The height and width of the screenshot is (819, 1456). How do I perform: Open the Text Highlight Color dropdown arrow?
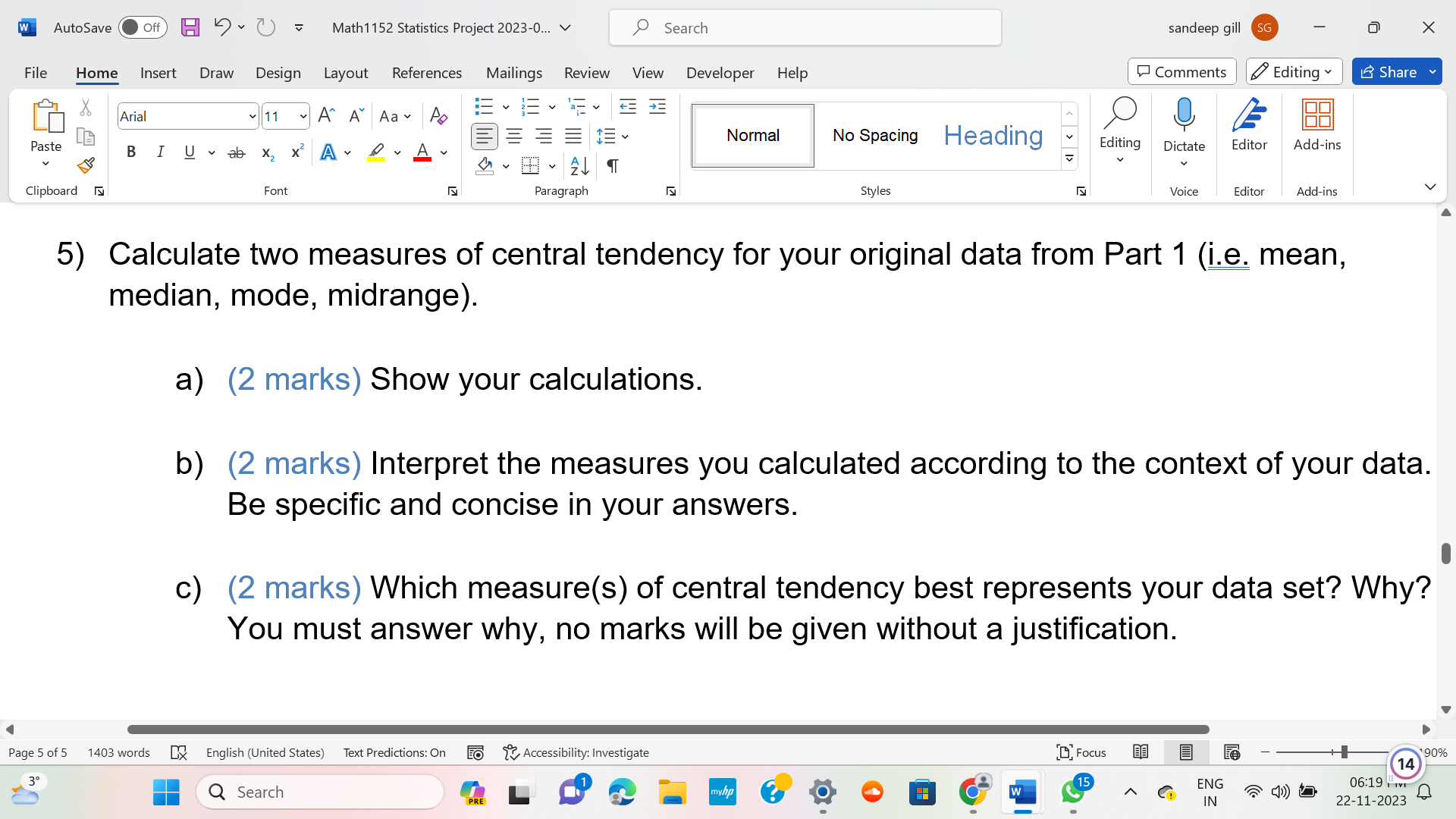pyautogui.click(x=398, y=152)
